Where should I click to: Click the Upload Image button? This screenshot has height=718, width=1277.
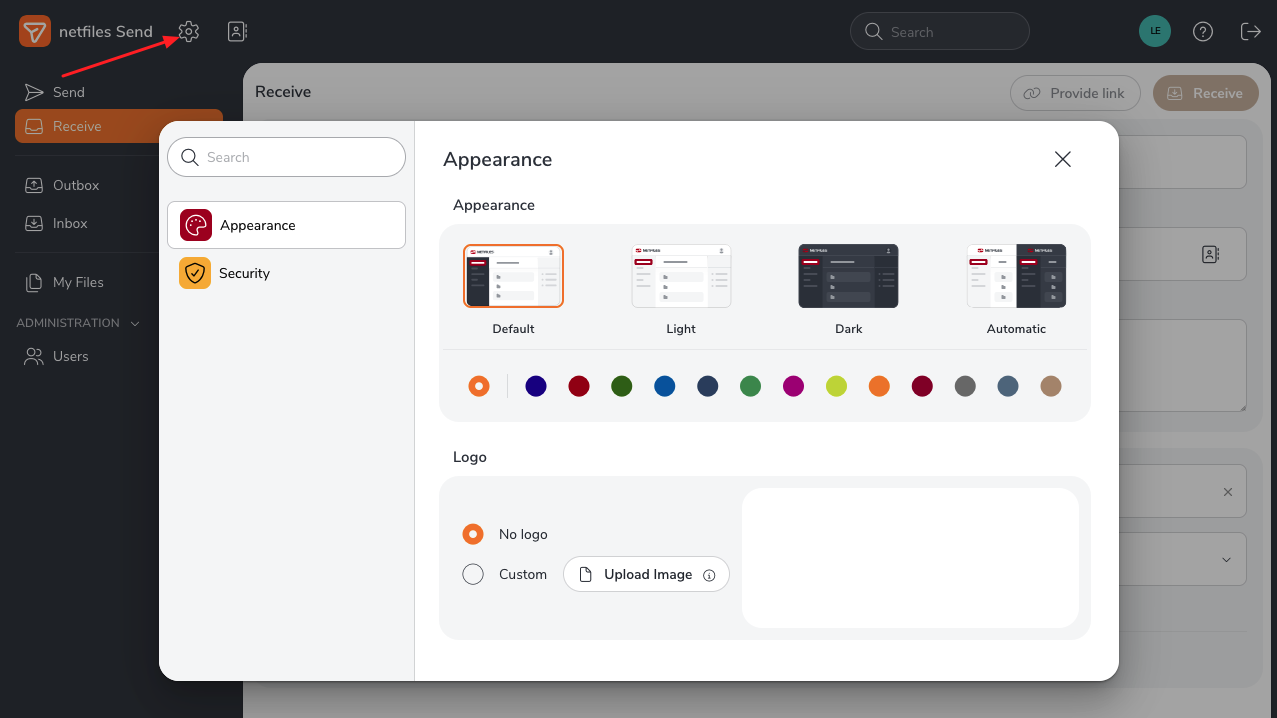[646, 574]
